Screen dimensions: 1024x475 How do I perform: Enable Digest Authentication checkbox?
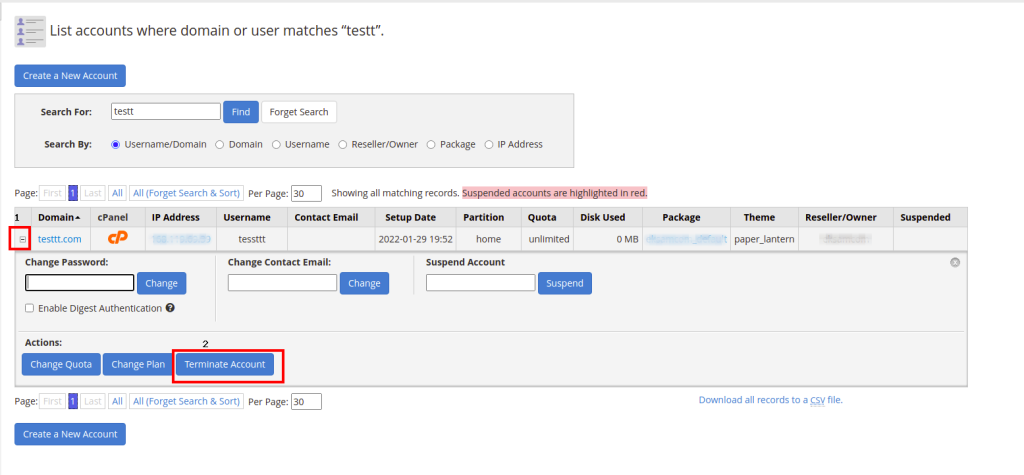29,308
